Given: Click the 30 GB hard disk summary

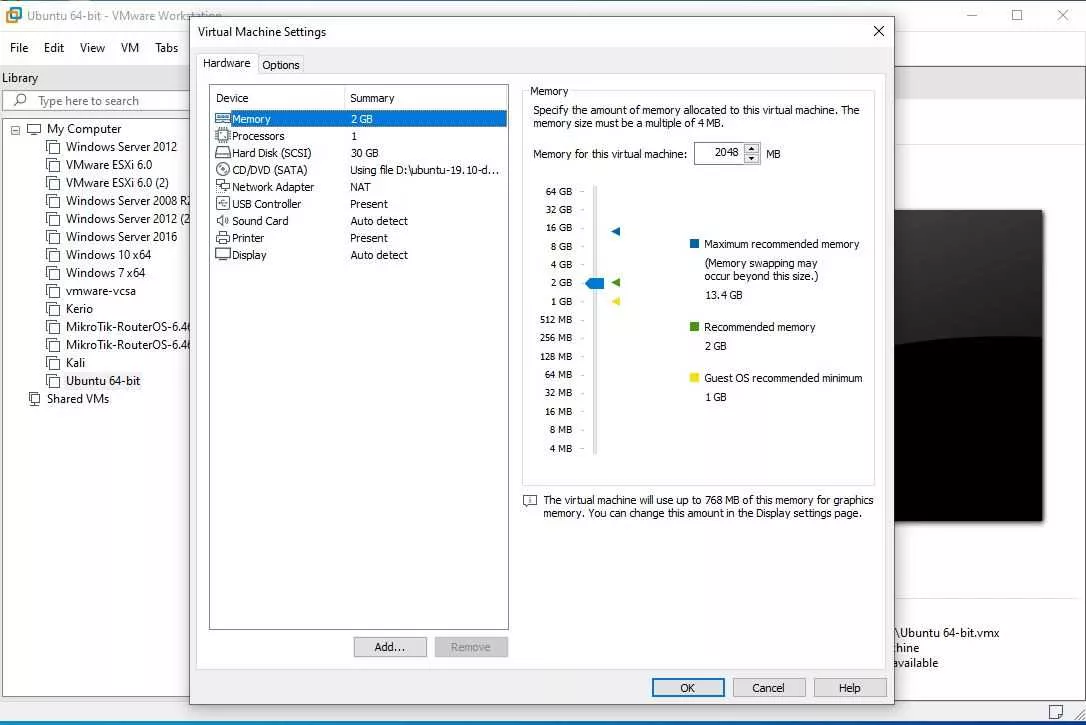Looking at the screenshot, I should (364, 153).
